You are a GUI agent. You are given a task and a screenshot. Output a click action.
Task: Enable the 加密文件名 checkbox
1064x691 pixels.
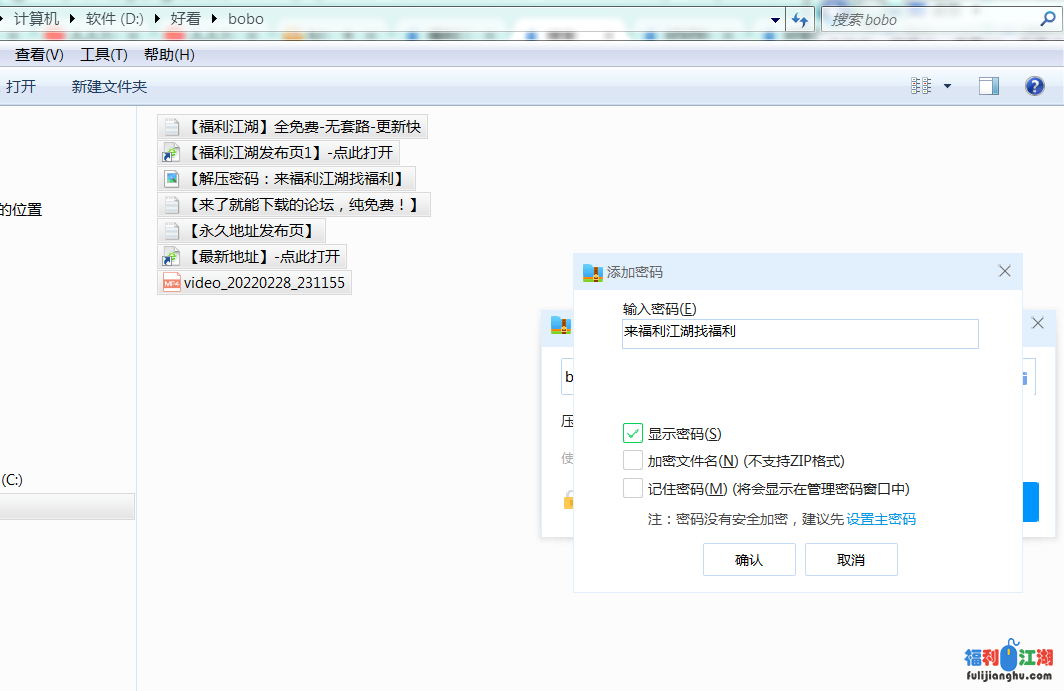pos(632,461)
